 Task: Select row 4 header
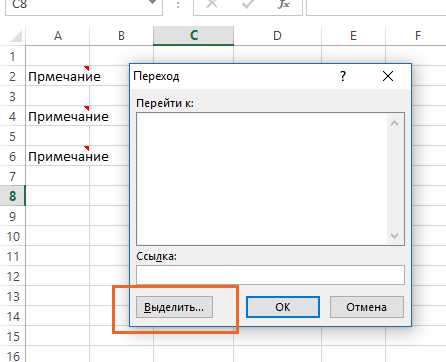coord(12,116)
